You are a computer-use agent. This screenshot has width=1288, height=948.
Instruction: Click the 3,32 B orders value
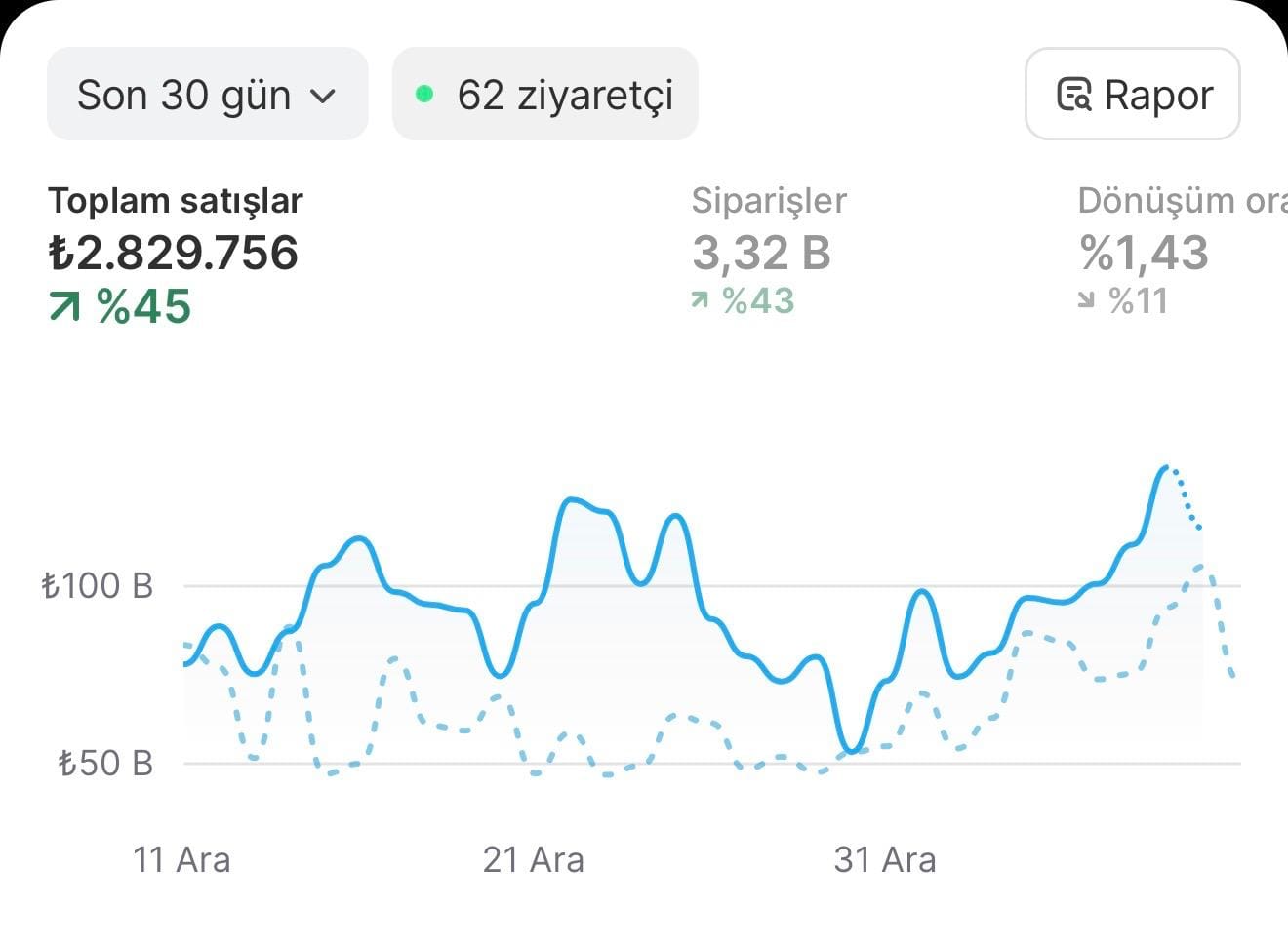[x=761, y=253]
